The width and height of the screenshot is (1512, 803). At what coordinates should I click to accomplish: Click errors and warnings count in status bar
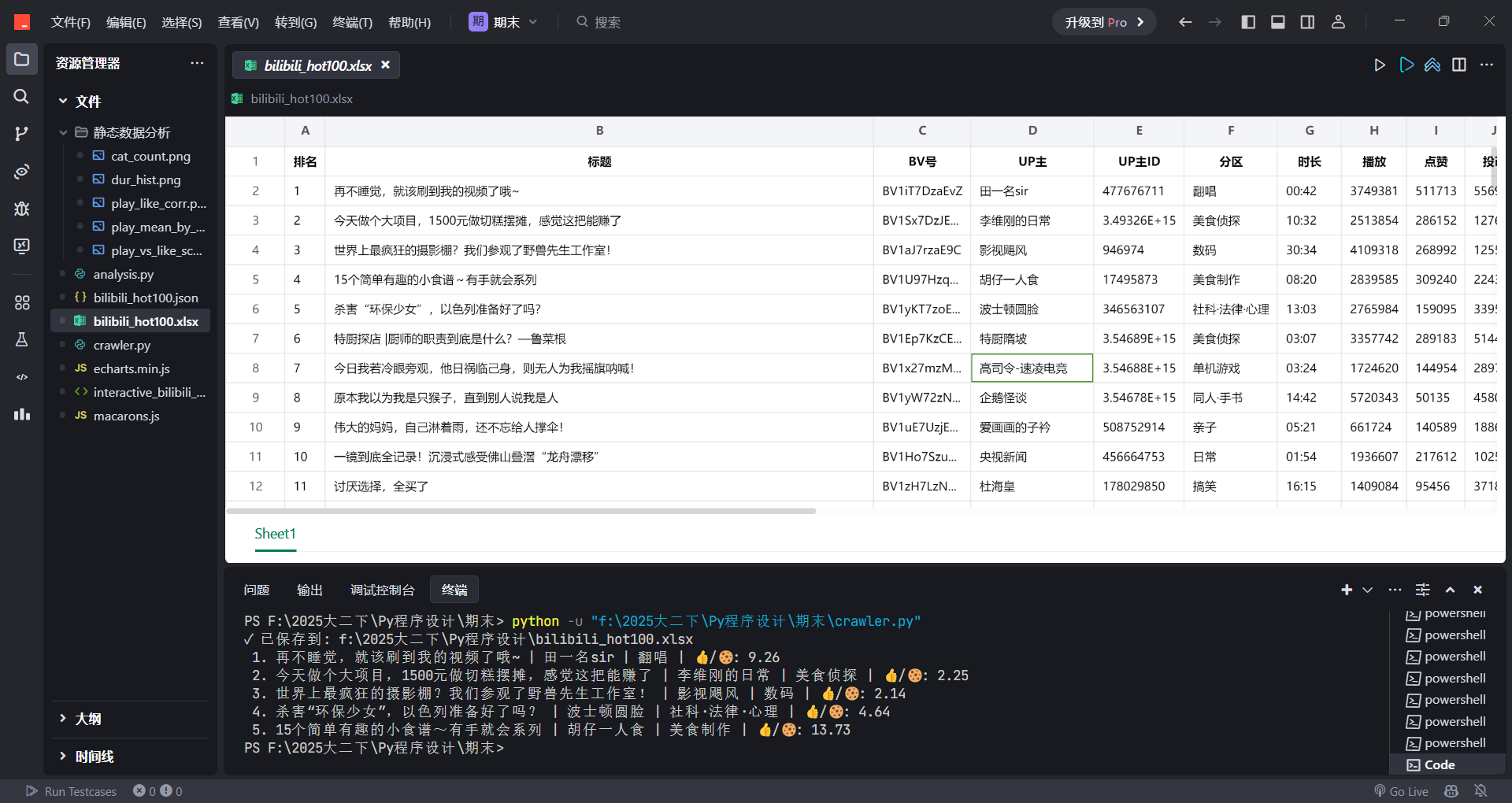(157, 791)
